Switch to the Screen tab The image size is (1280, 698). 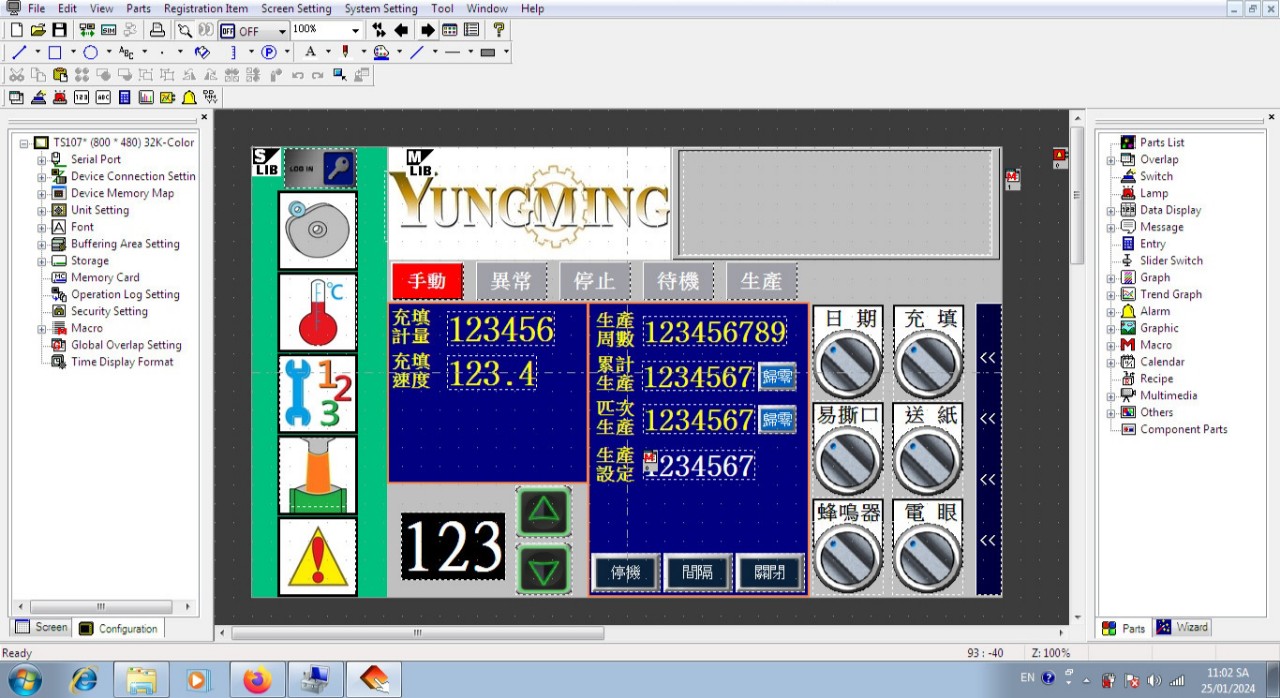(42, 628)
